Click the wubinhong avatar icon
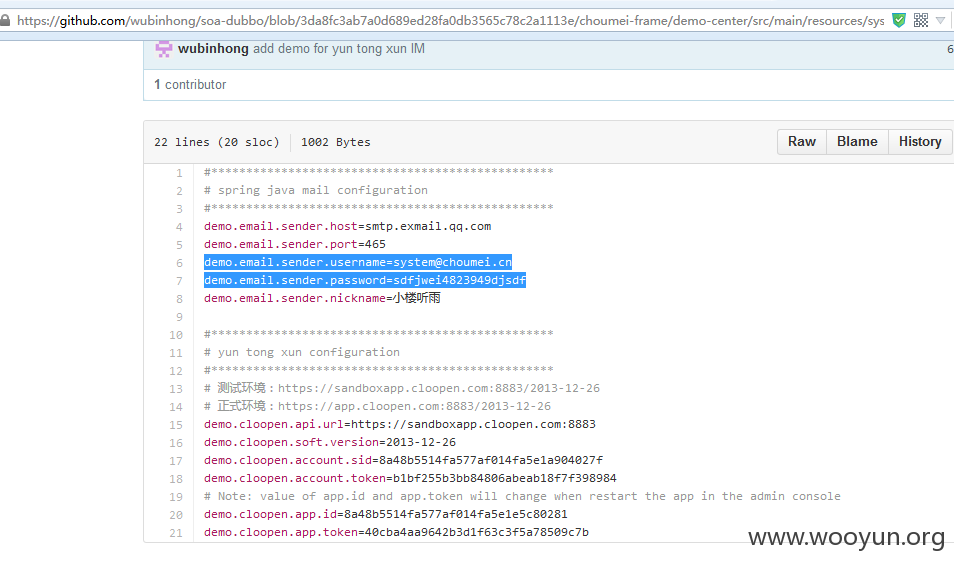This screenshot has width=954, height=566. (x=164, y=49)
